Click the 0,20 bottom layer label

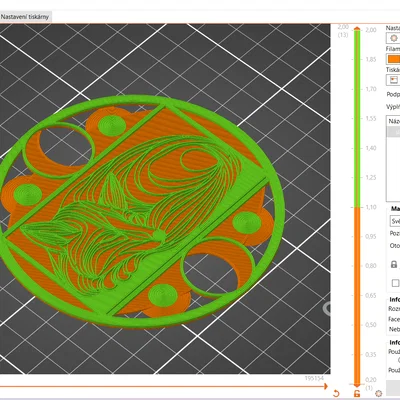(371, 380)
